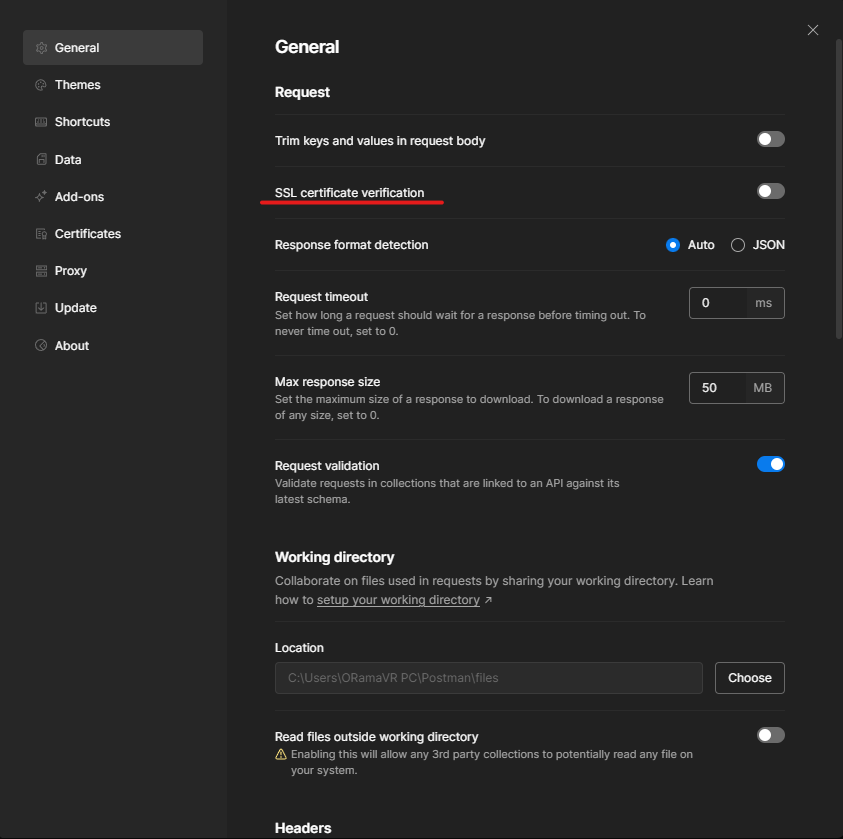Disable the Request validation switch
843x839 pixels.
coord(770,464)
